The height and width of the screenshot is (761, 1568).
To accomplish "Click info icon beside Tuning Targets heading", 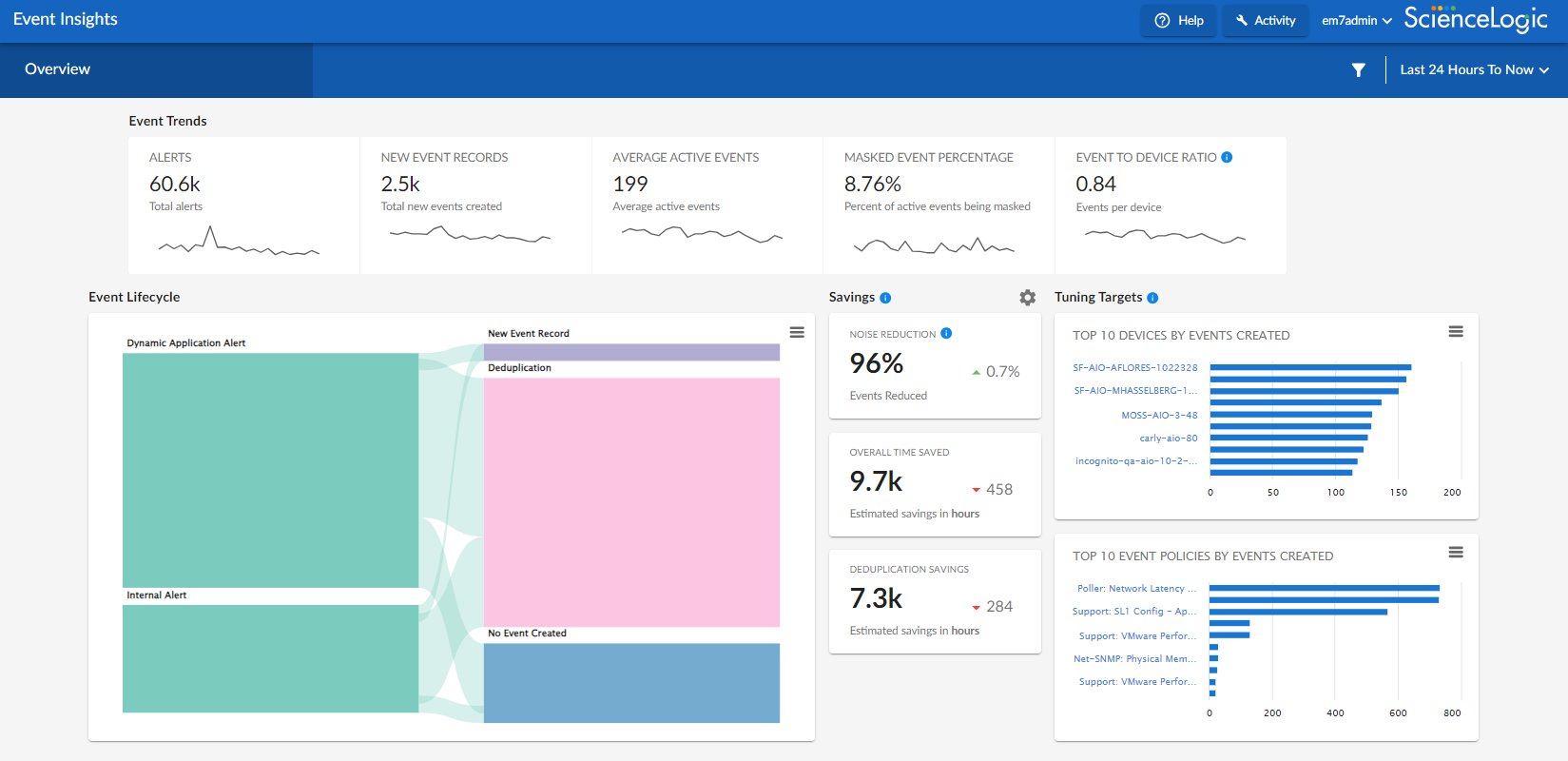I will 1152,298.
